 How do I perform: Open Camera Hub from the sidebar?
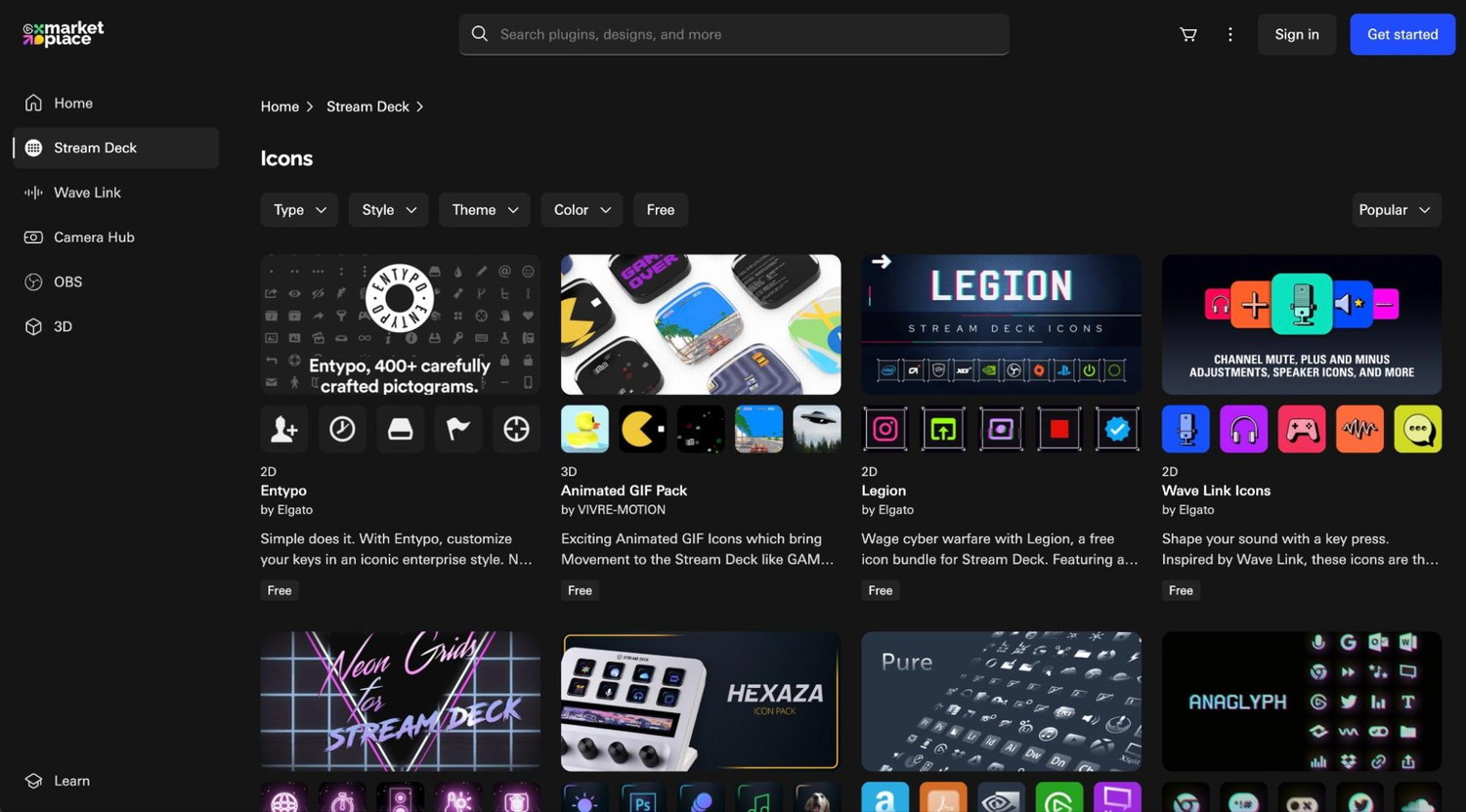pos(94,237)
